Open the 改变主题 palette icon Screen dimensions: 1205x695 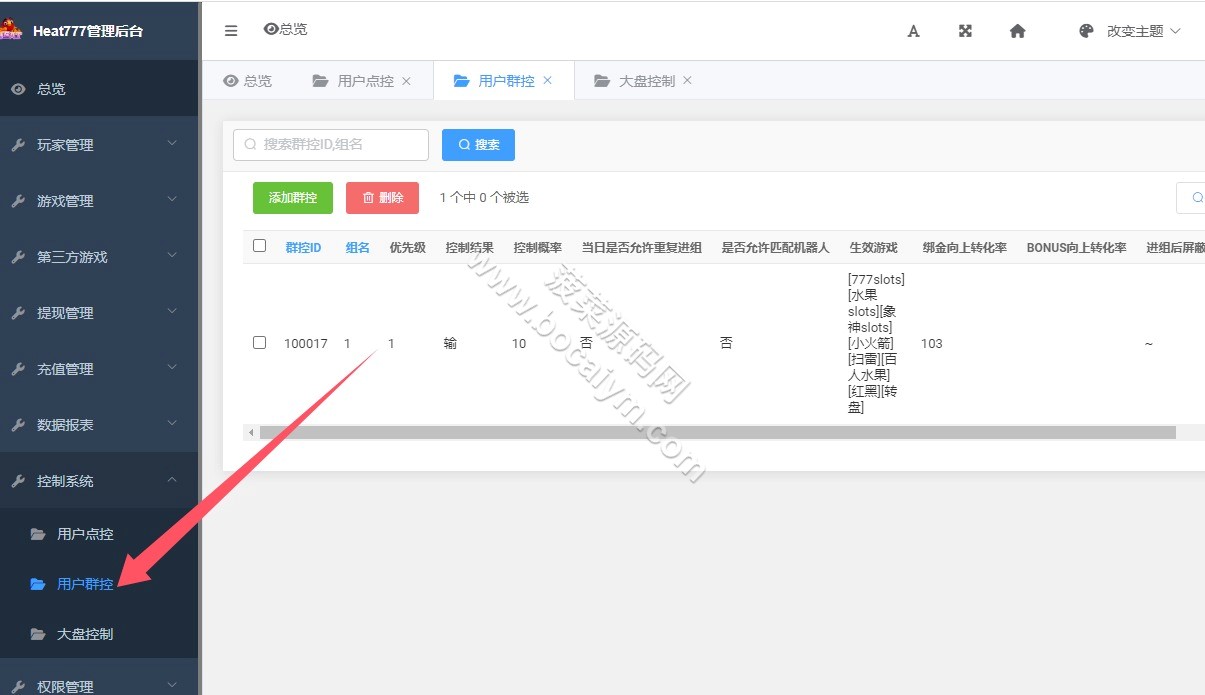(1087, 31)
